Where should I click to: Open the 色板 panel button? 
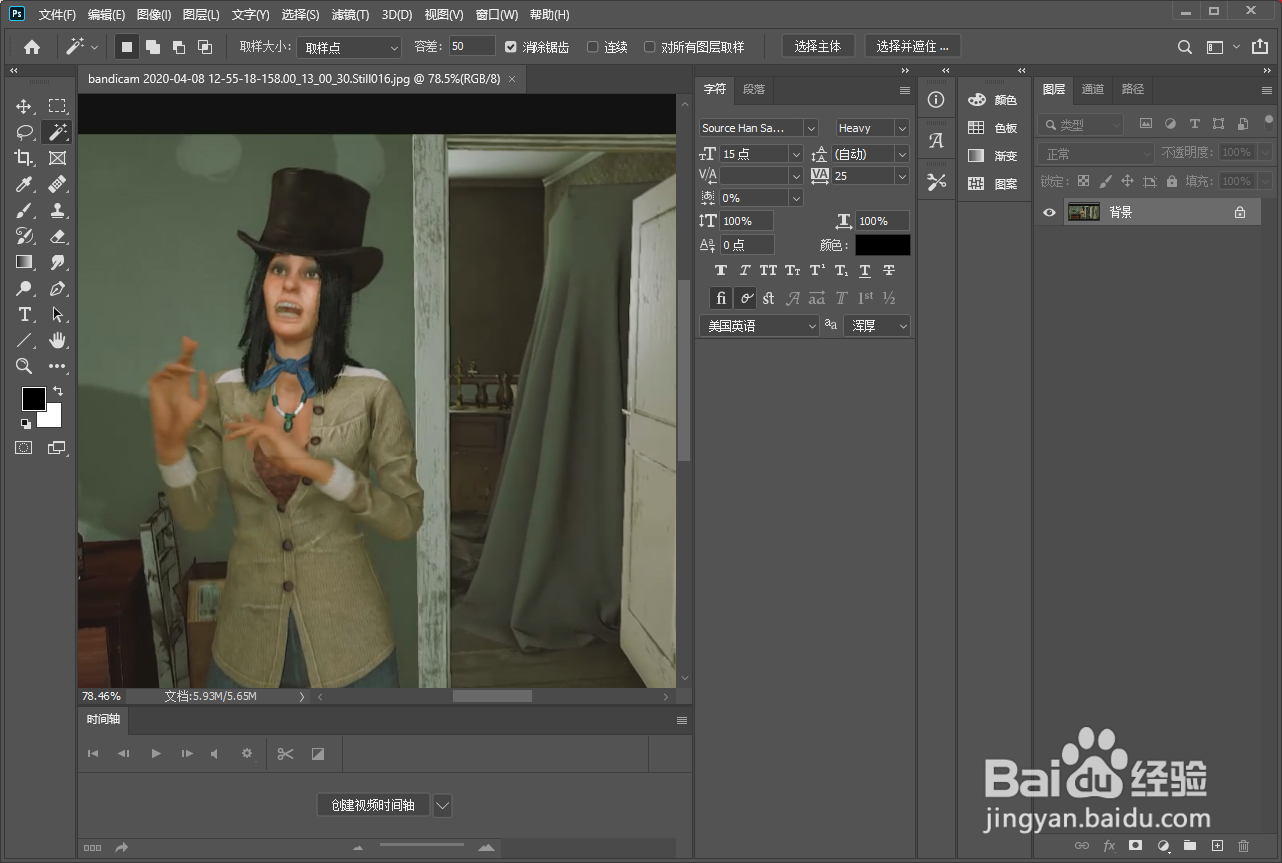point(993,128)
